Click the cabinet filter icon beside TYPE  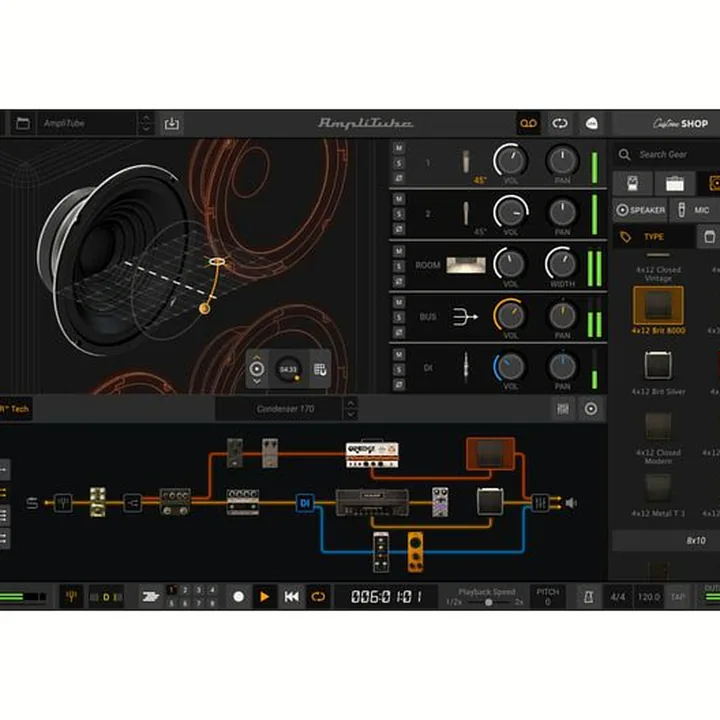tap(709, 237)
